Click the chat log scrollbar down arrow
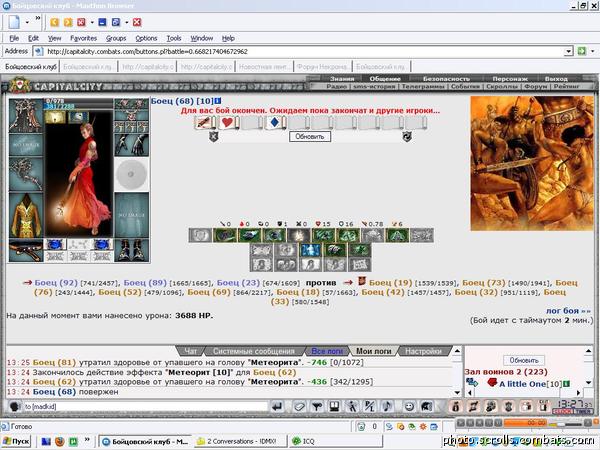Screen dimensions: 600x450 457,393
